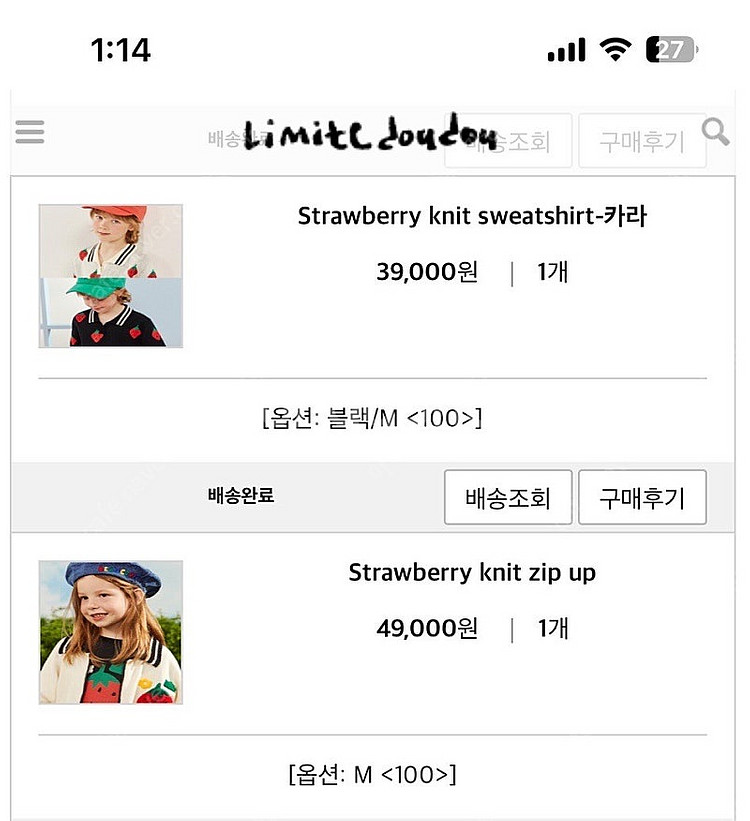Tap the 블랙/M <100> option line
This screenshot has height=821, width=750.
click(372, 418)
